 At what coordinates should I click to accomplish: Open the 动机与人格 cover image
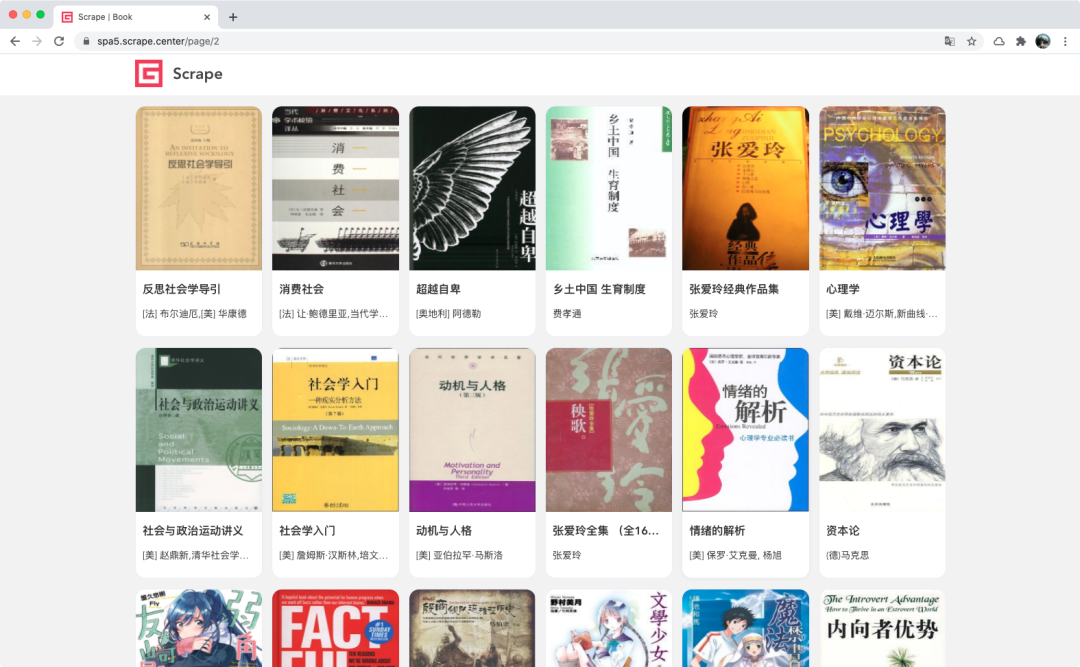(472, 430)
